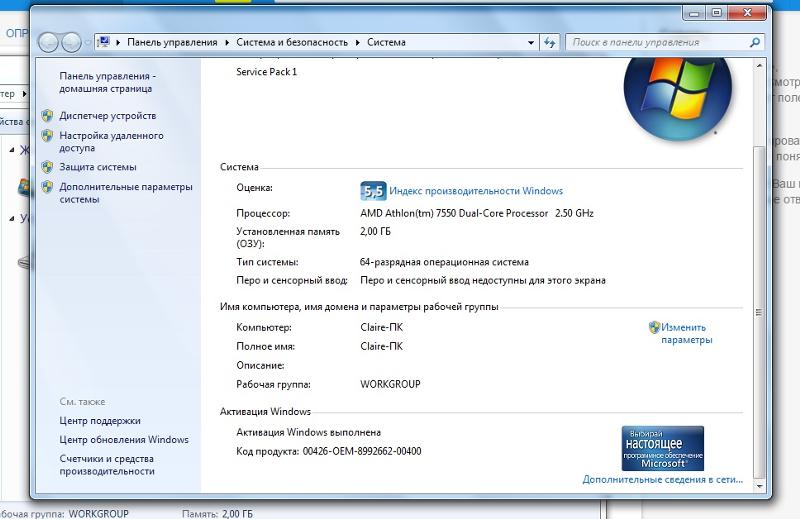The width and height of the screenshot is (800, 519).
Task: Close the System window
Action: coord(747,13)
